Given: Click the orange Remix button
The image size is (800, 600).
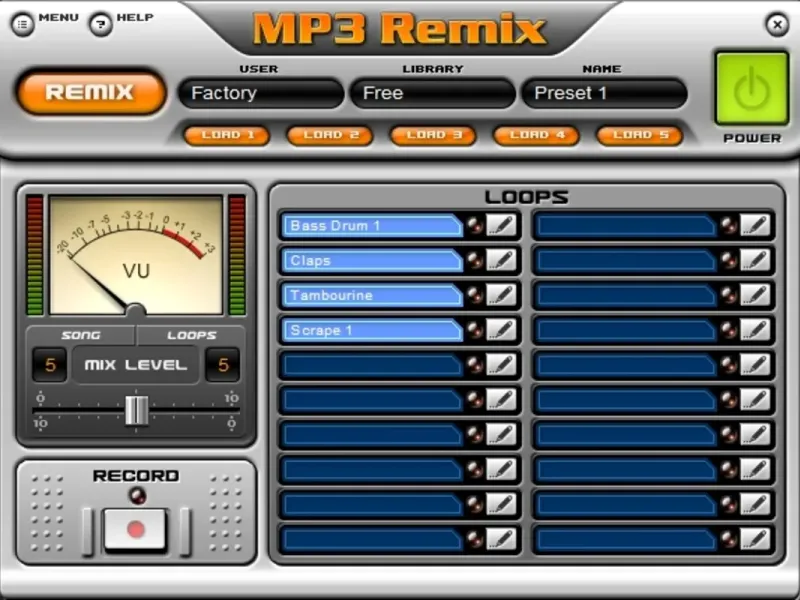Looking at the screenshot, I should pyautogui.click(x=91, y=92).
